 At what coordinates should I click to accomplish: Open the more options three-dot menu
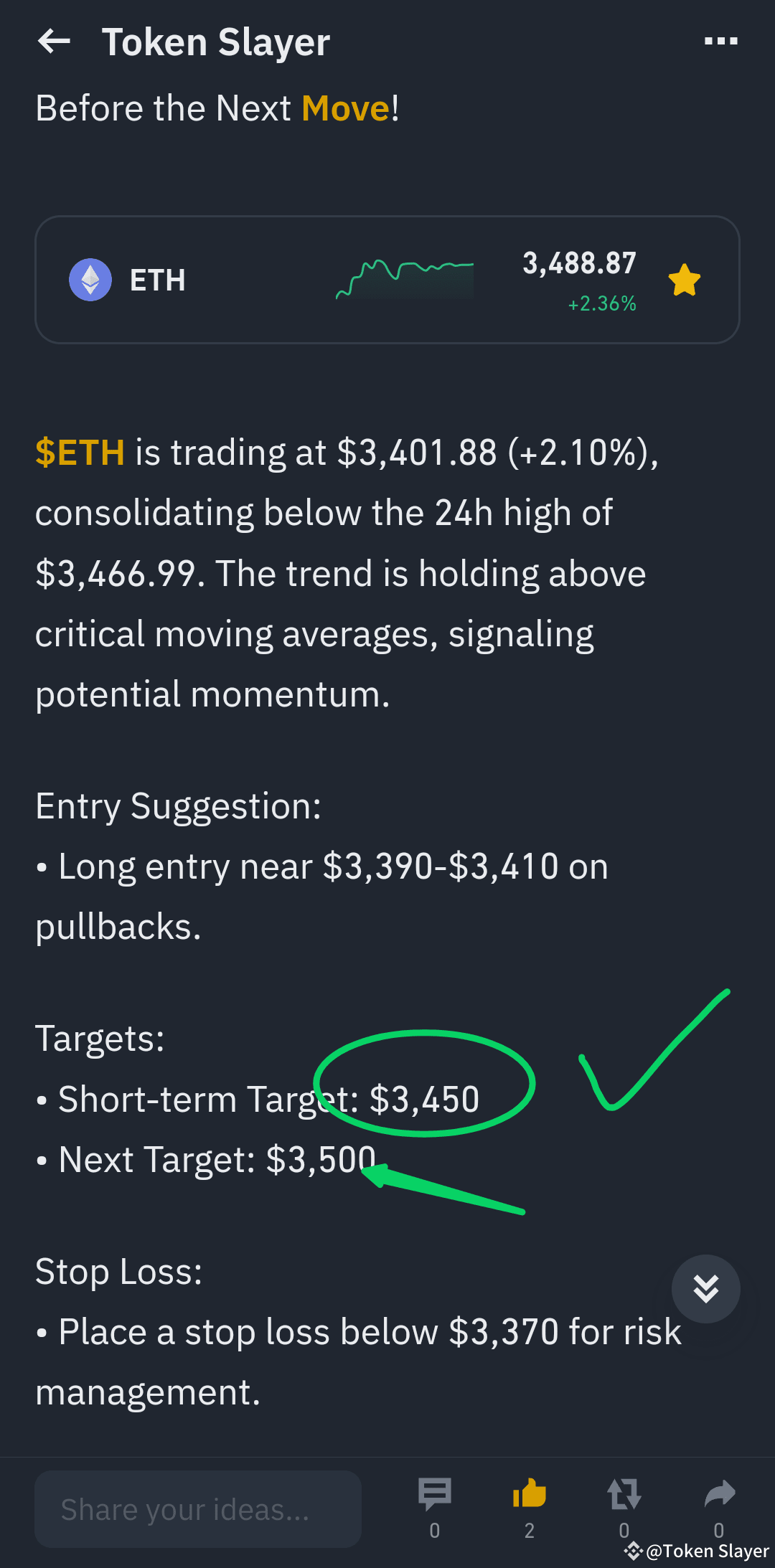[720, 41]
